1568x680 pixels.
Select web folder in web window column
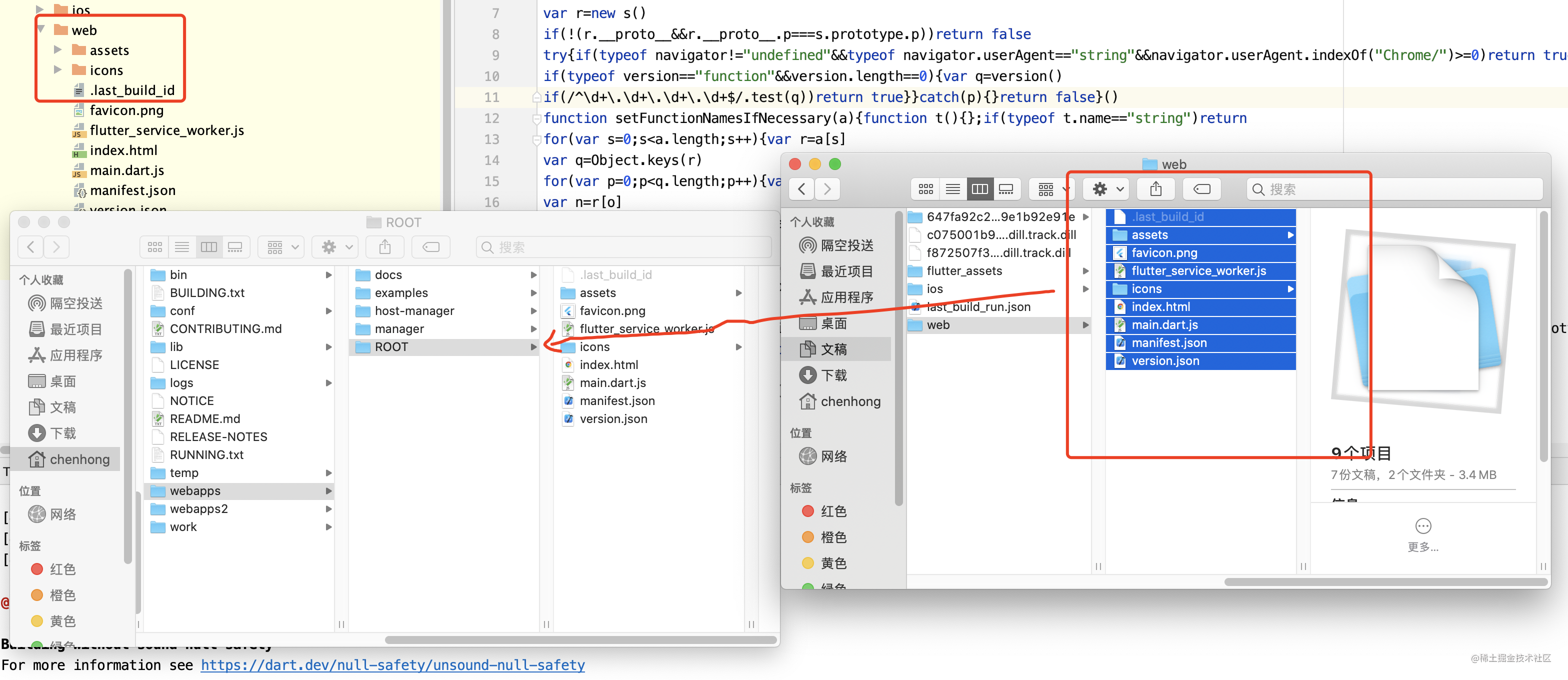pos(998,325)
